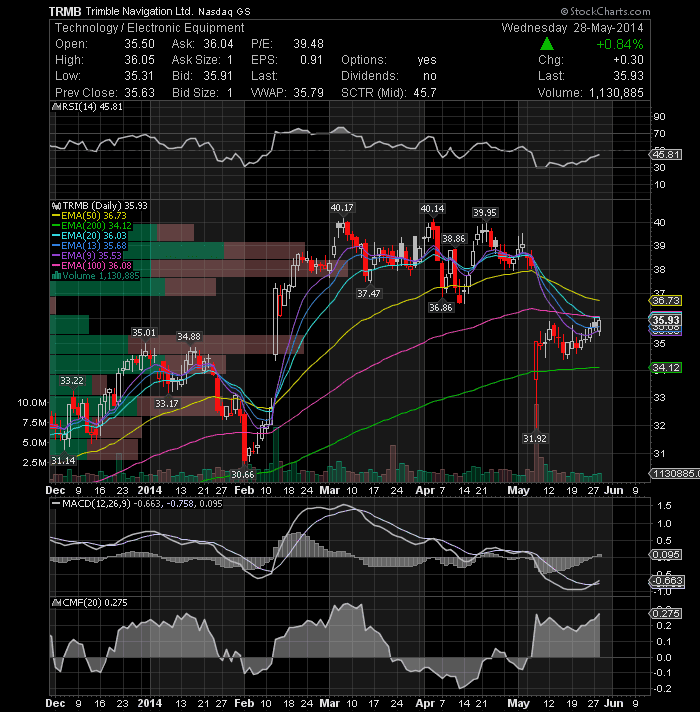Click the 38.86 price label
Image resolution: width=700 pixels, height=712 pixels.
(454, 239)
